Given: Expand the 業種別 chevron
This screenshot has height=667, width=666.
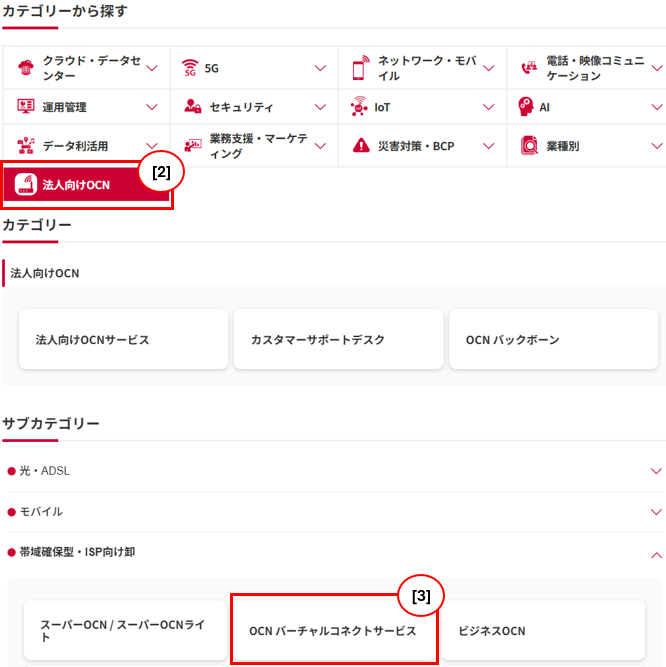Looking at the screenshot, I should click(657, 146).
